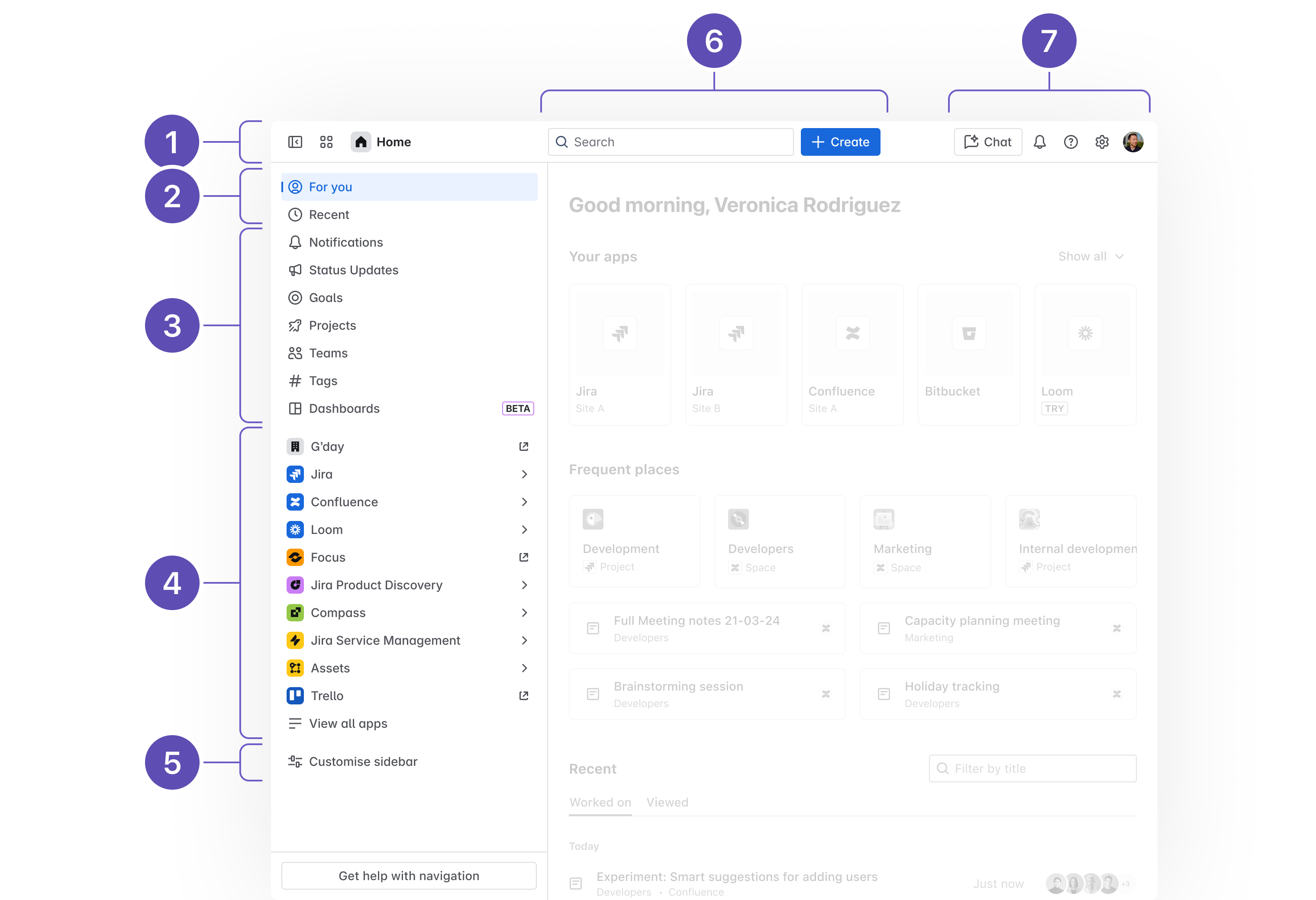This screenshot has width=1316, height=900.
Task: Click the blue Create button
Action: [840, 142]
